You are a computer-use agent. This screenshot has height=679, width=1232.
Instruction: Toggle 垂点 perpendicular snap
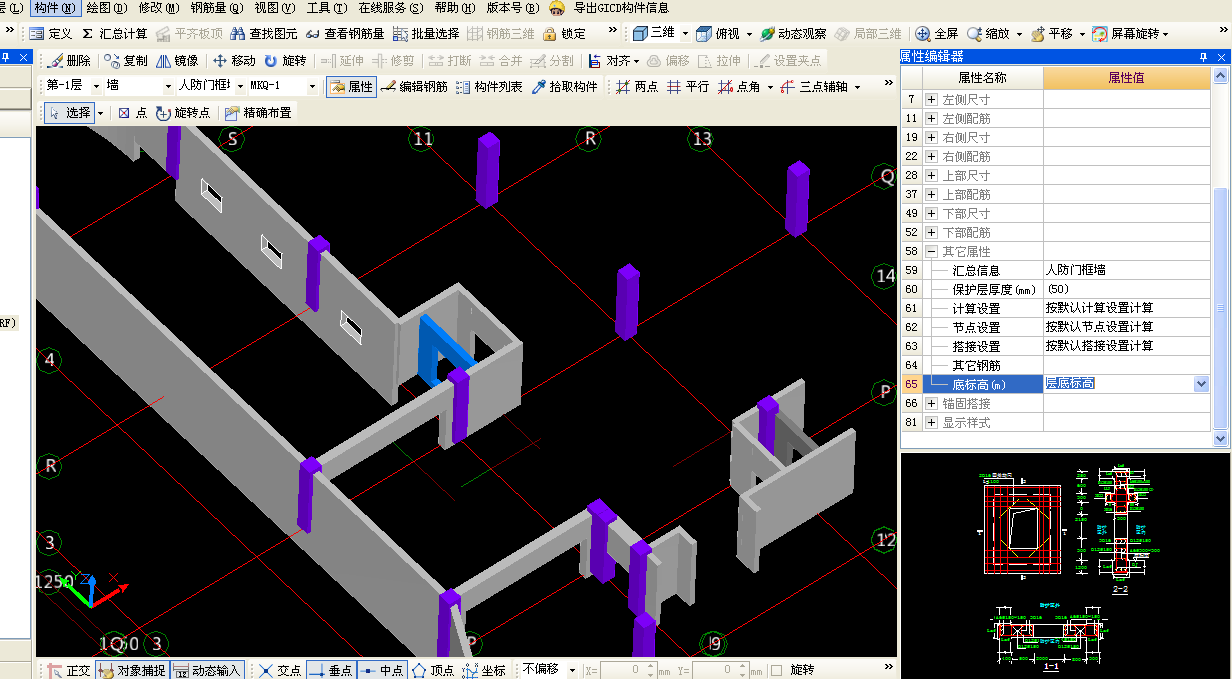coord(330,670)
